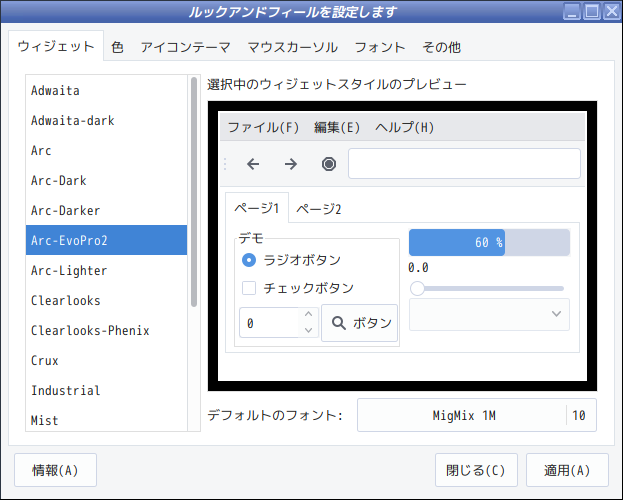The height and width of the screenshot is (500, 623).
Task: Select the Arc-EvoPro2 theme
Action: (106, 240)
